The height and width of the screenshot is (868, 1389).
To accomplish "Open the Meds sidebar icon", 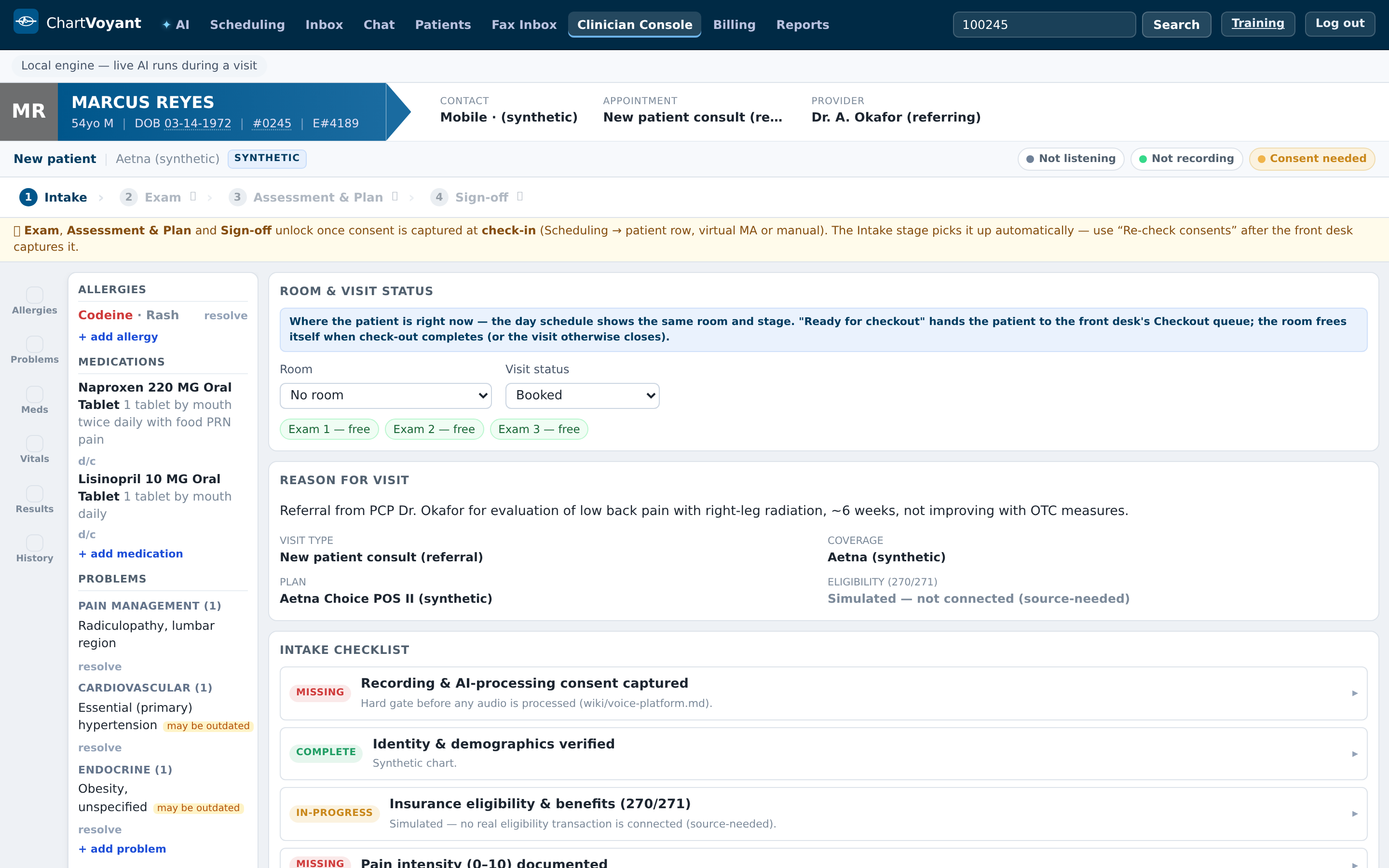I will 34,401.
